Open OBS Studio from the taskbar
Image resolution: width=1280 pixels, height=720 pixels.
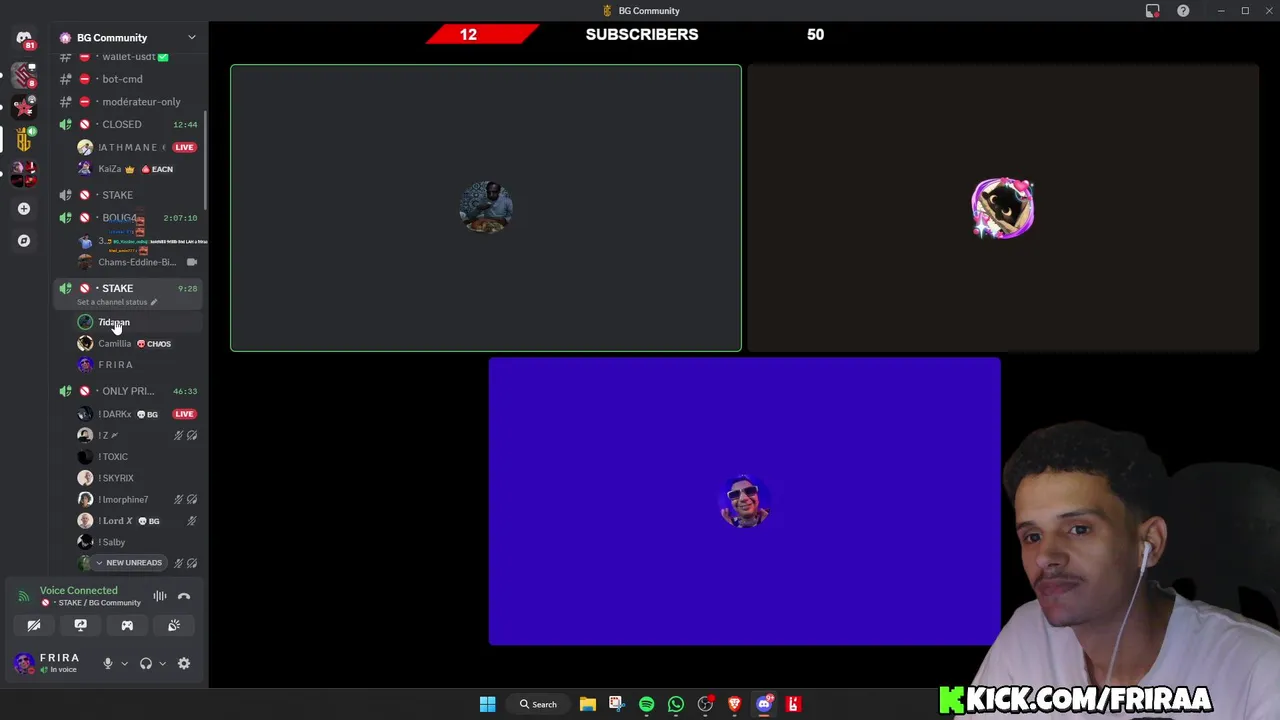click(705, 704)
